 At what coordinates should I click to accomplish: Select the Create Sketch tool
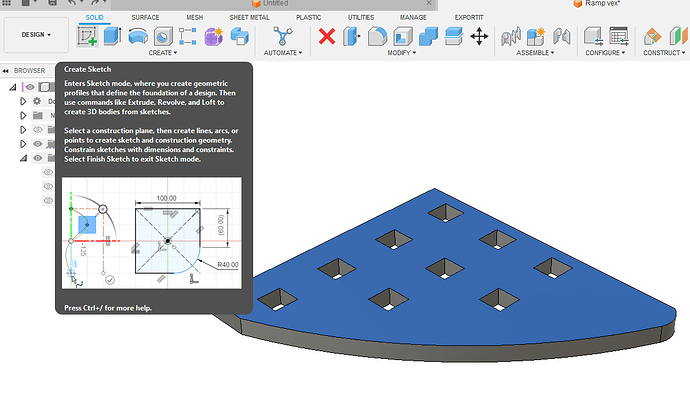click(87, 36)
